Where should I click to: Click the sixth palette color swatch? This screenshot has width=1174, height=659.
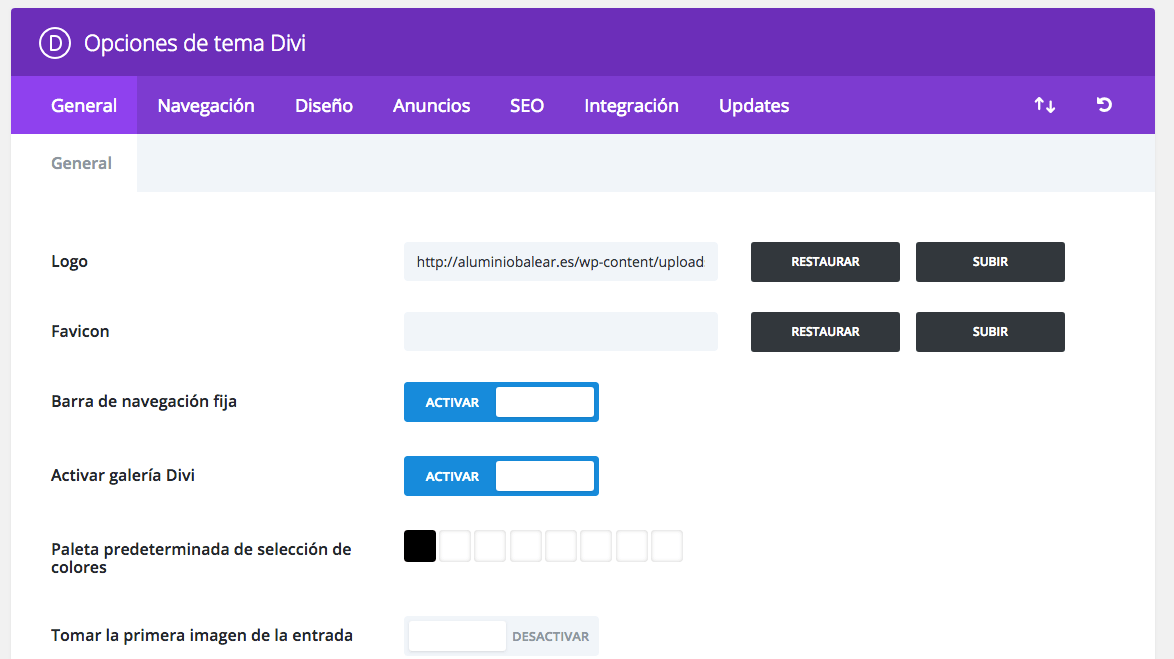(x=596, y=546)
